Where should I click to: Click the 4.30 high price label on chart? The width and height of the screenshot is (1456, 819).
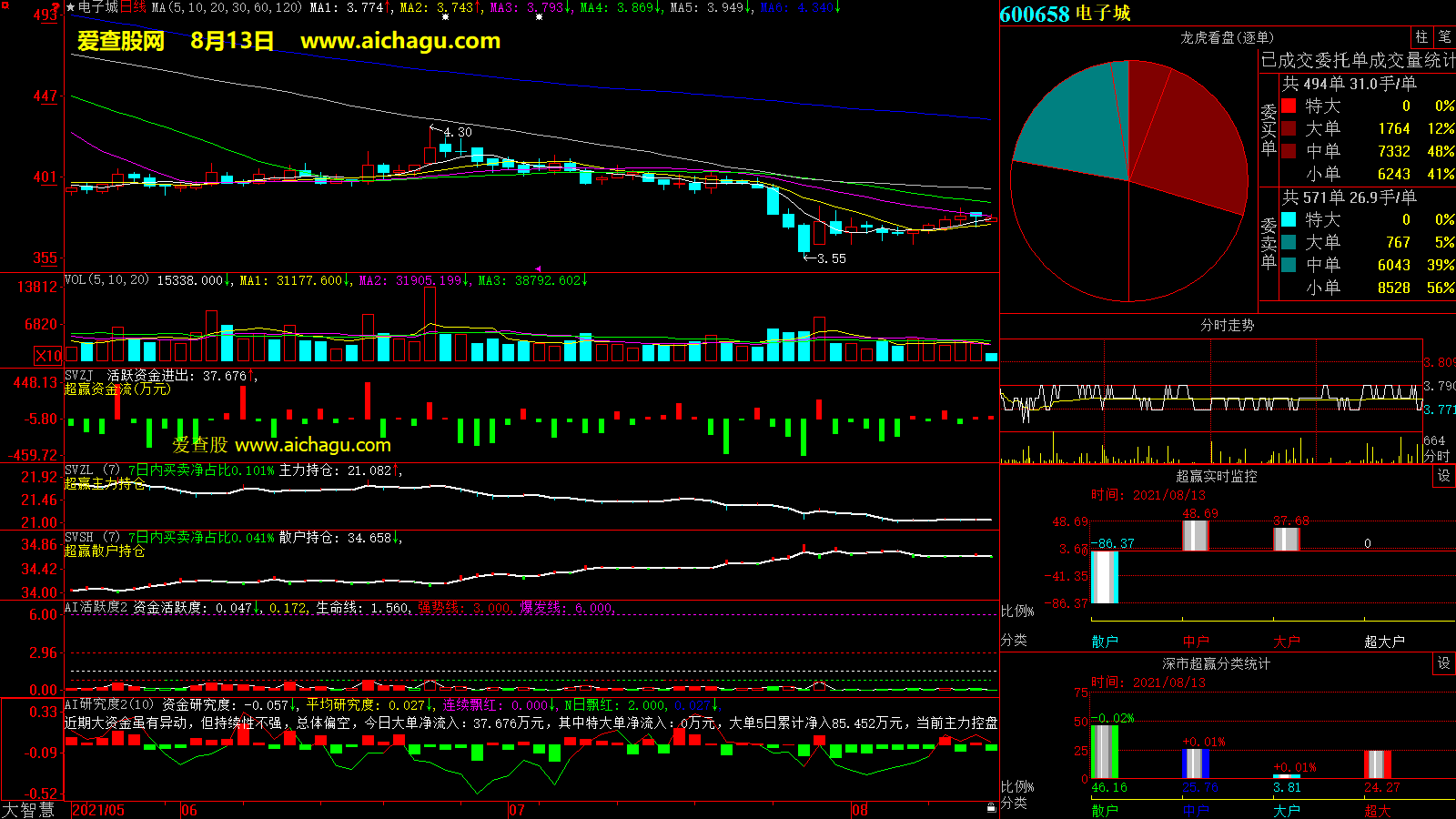coord(458,132)
